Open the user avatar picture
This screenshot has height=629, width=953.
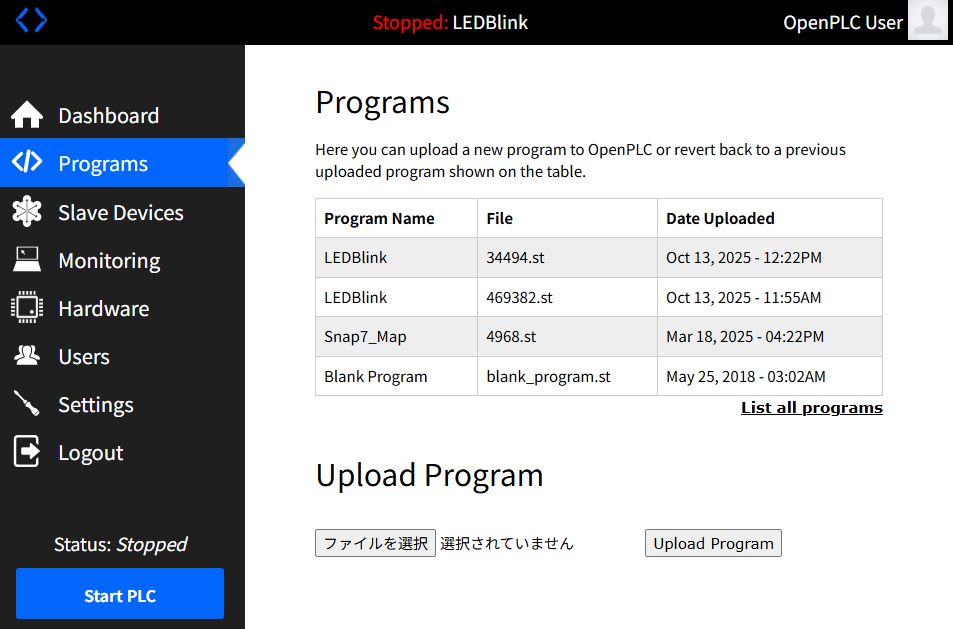(927, 21)
